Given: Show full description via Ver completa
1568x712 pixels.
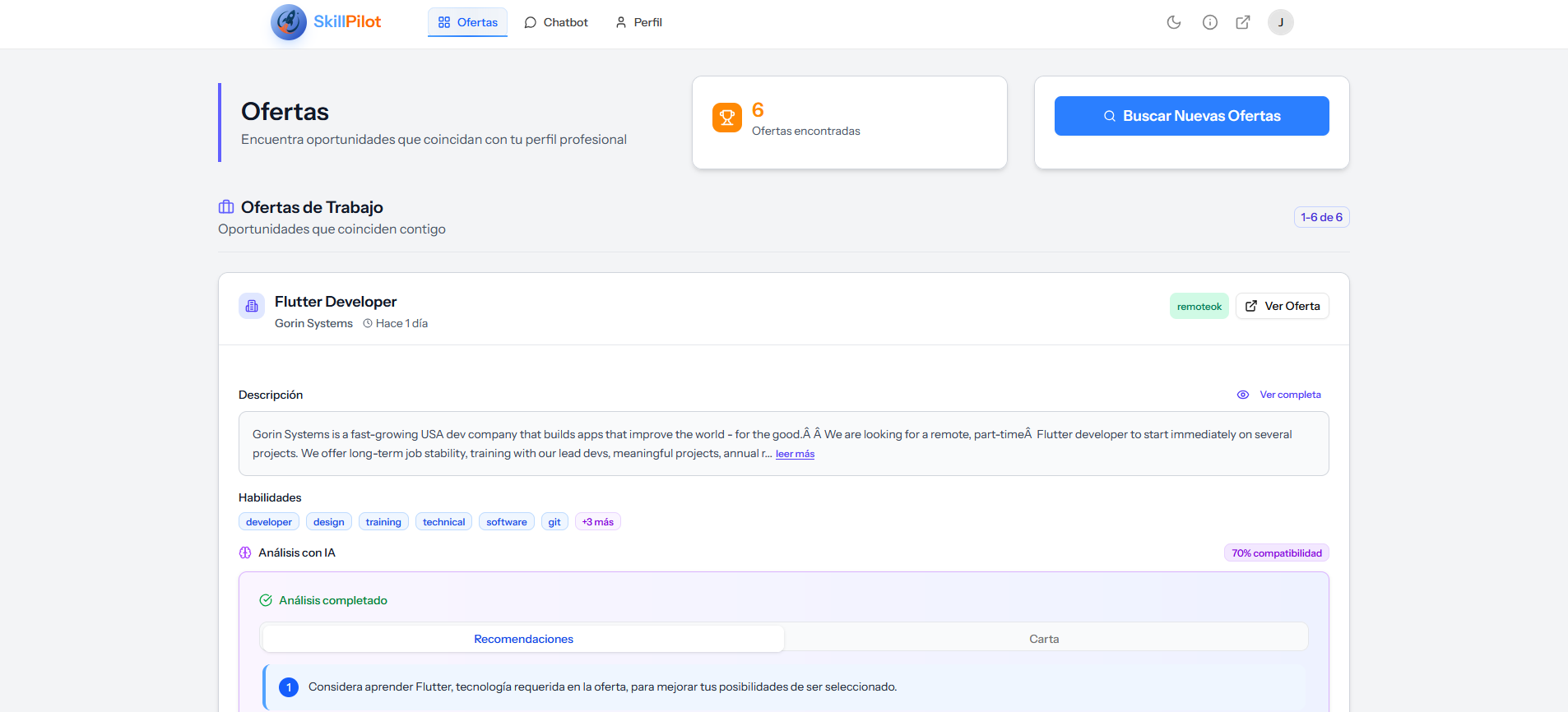Looking at the screenshot, I should click(1289, 395).
